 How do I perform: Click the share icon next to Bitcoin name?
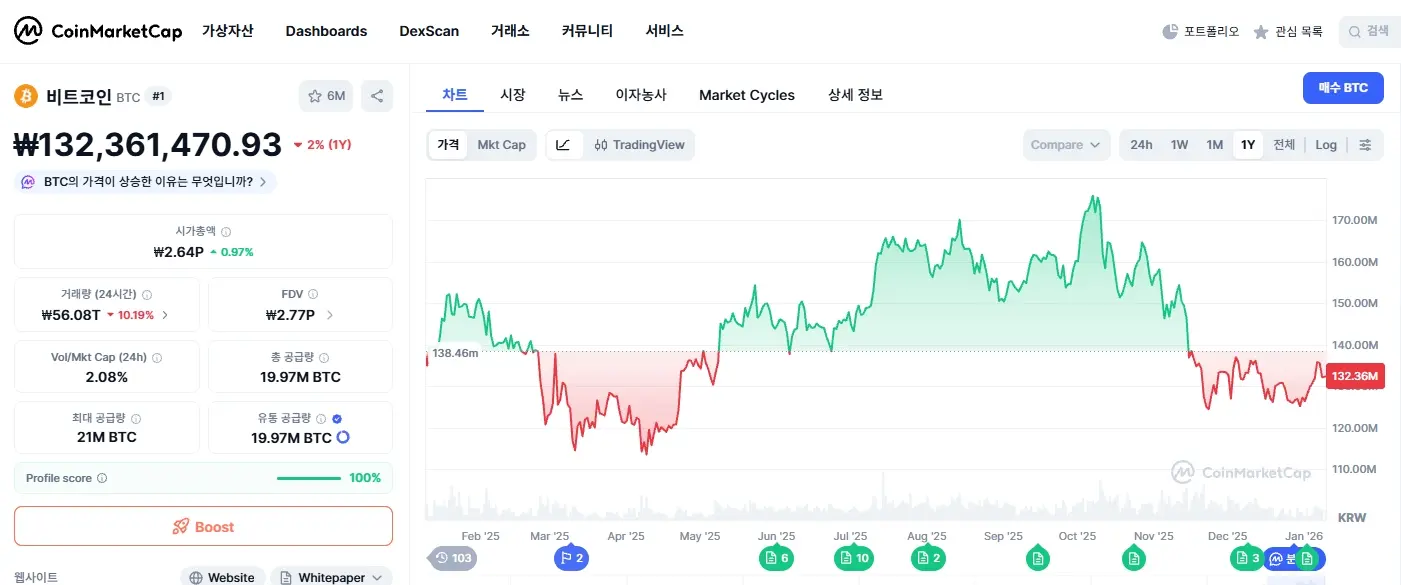(377, 95)
